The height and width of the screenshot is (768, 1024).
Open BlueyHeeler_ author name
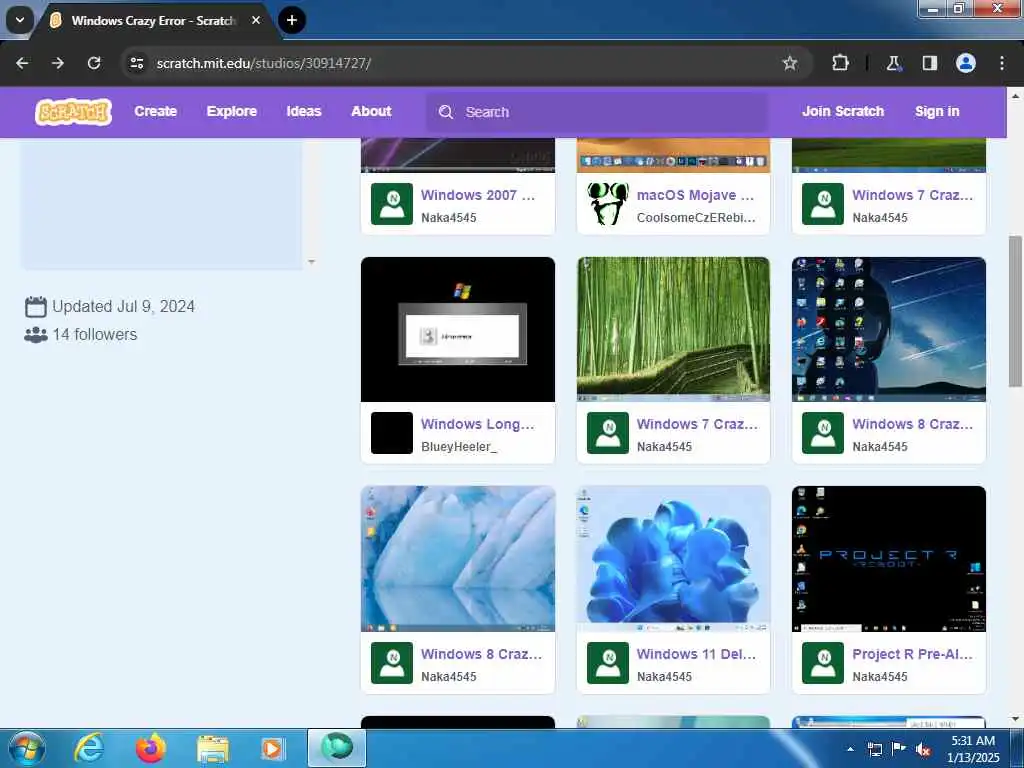[458, 447]
